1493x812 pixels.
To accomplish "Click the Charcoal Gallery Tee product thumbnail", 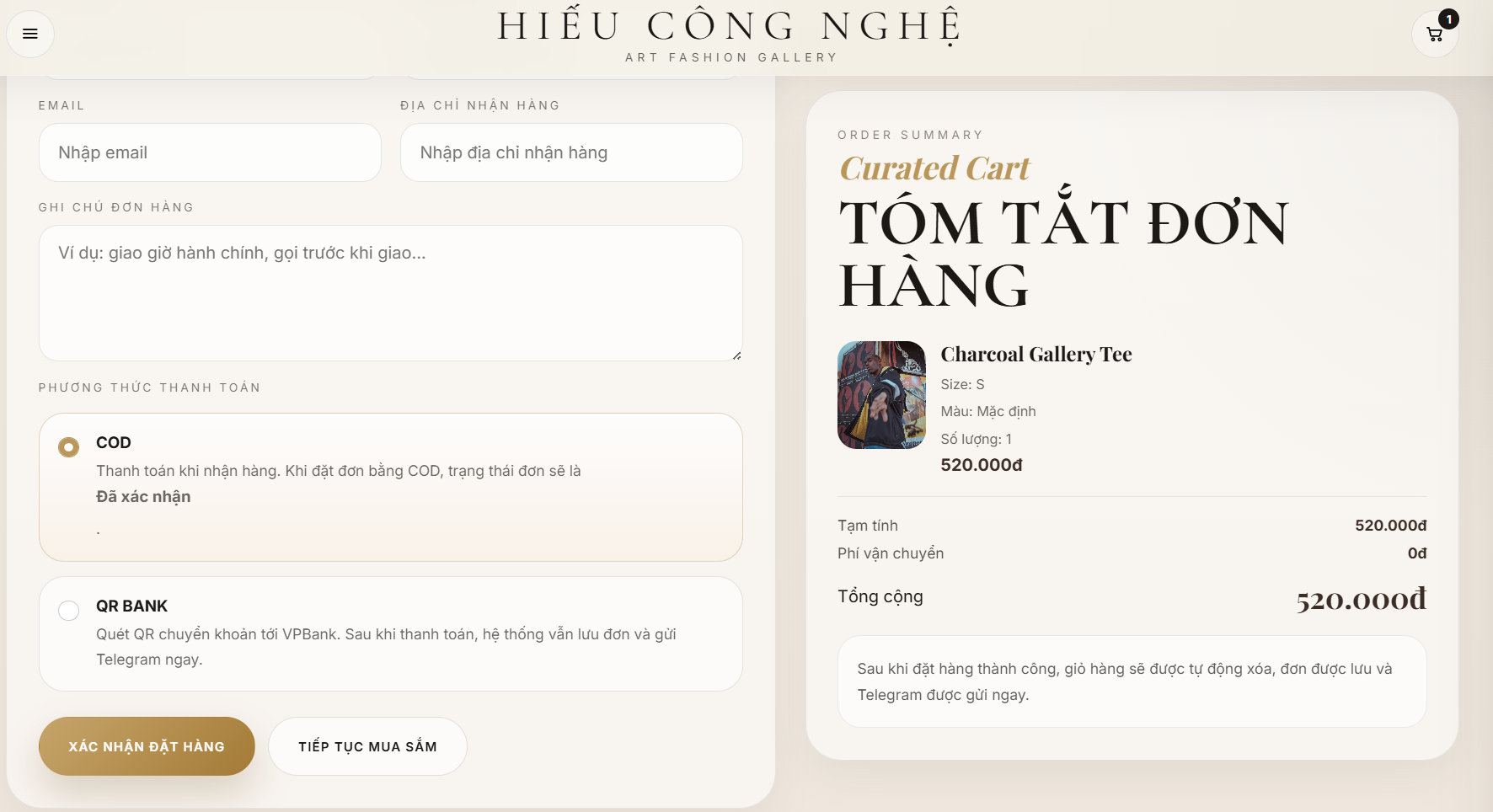I will pyautogui.click(x=881, y=395).
